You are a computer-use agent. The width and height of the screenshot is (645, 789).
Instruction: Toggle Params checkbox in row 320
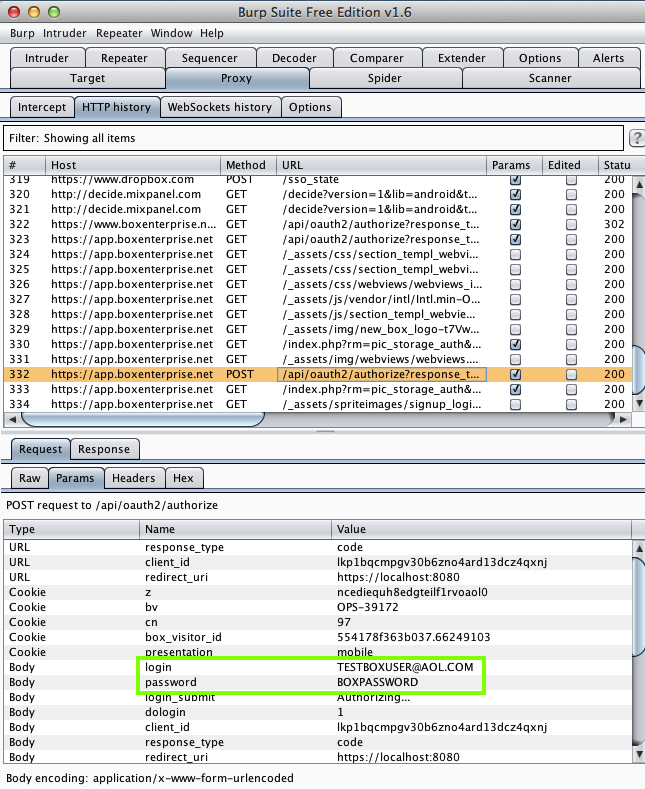pos(515,194)
